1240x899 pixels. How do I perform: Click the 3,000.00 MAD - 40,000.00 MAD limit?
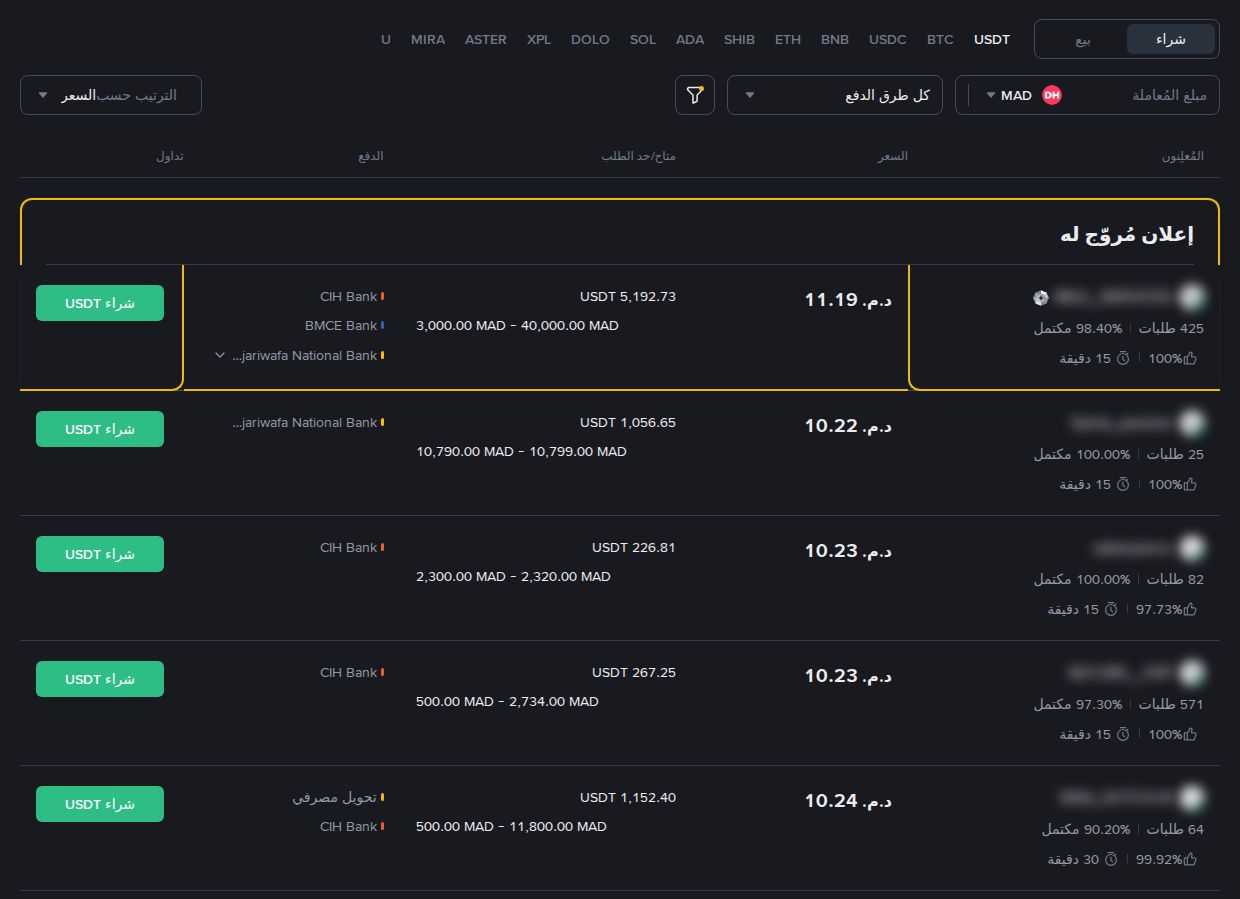(x=517, y=326)
